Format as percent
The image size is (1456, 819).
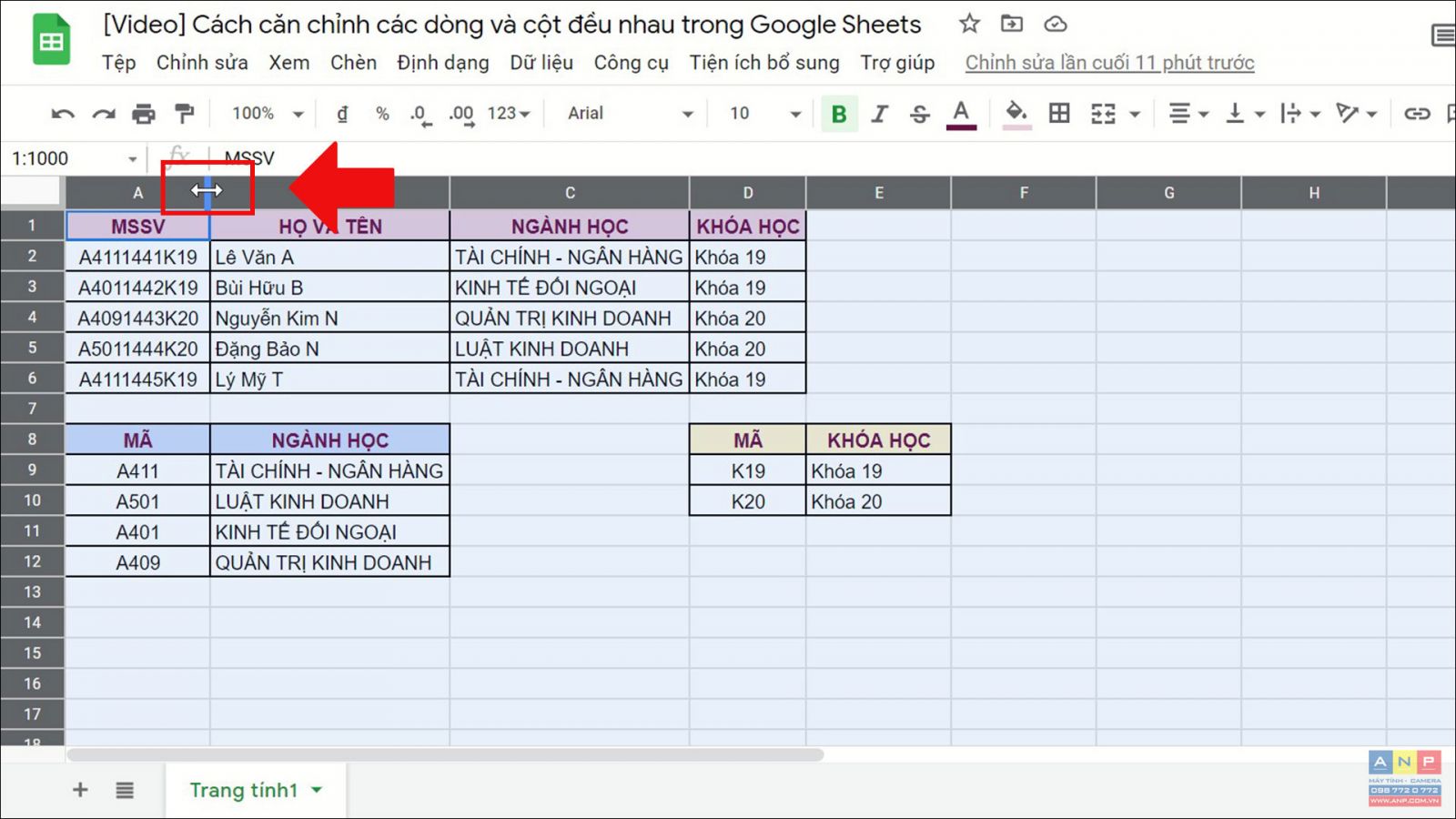pyautogui.click(x=382, y=114)
